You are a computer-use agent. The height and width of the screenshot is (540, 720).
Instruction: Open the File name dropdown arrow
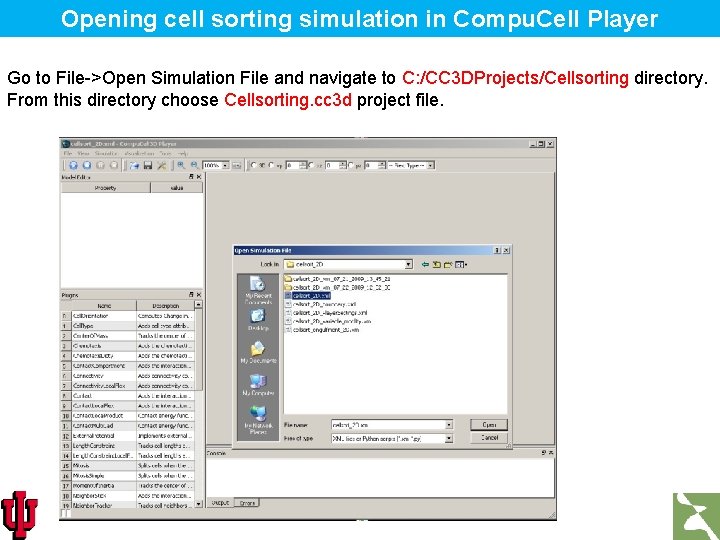click(449, 425)
